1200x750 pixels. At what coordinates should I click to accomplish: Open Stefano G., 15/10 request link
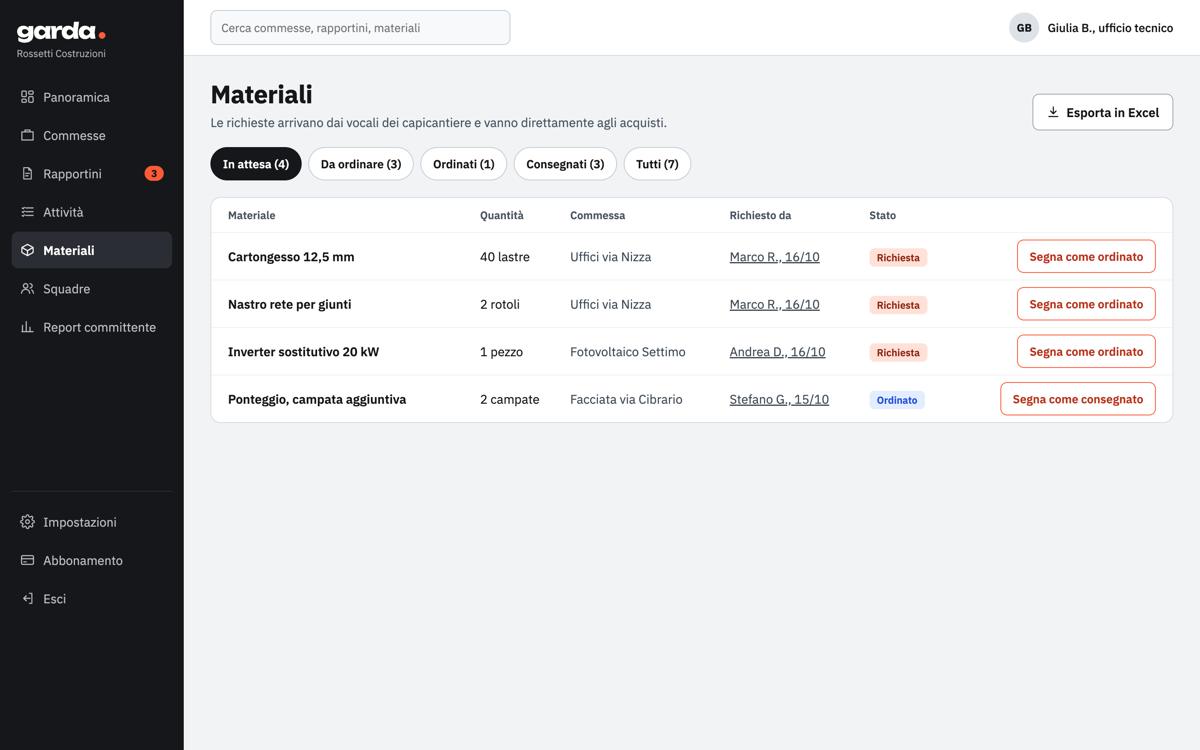[x=779, y=399]
